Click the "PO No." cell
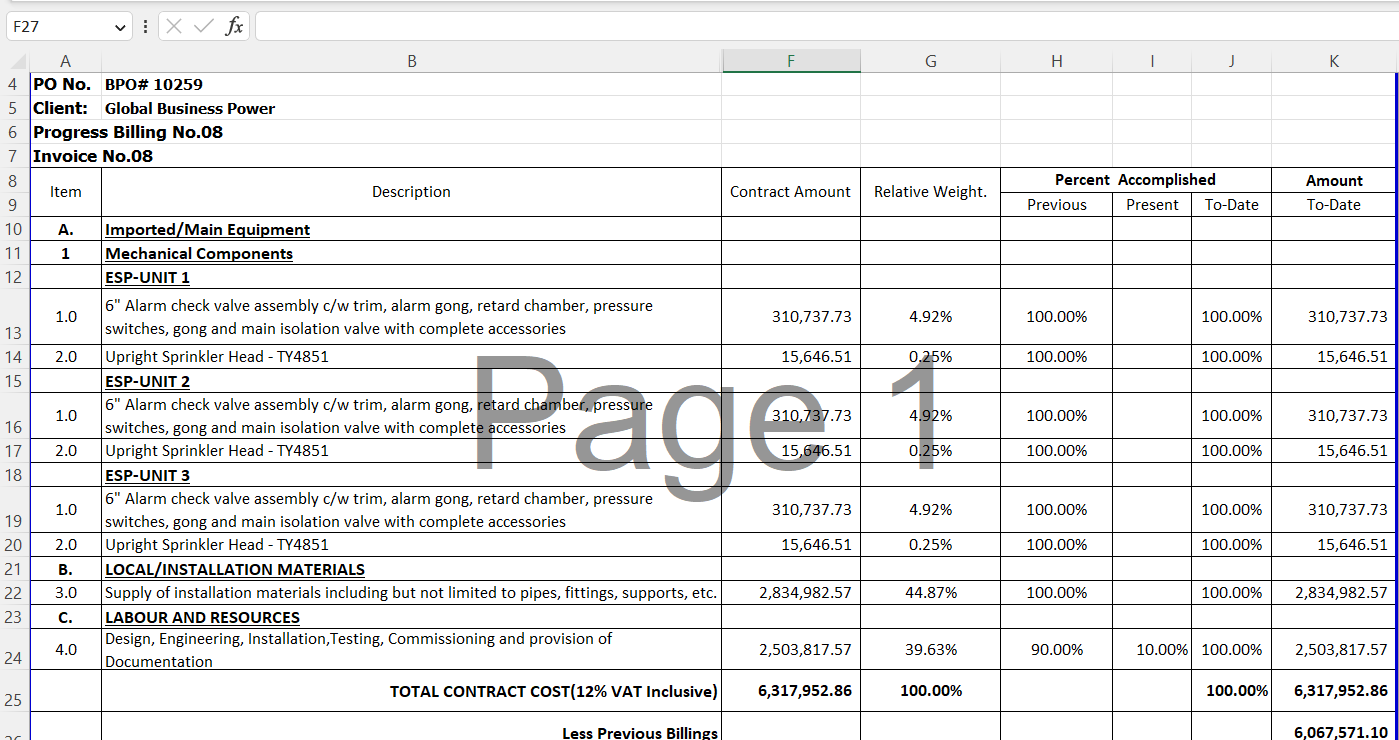1399x740 pixels. point(66,84)
